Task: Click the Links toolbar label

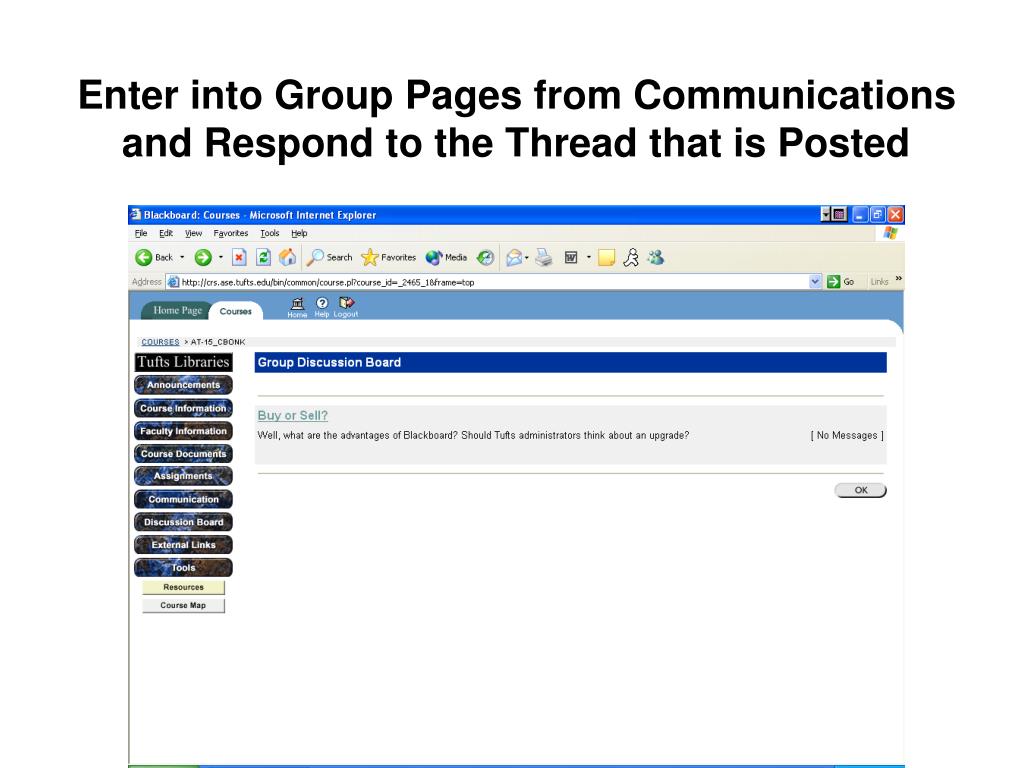Action: pyautogui.click(x=879, y=281)
